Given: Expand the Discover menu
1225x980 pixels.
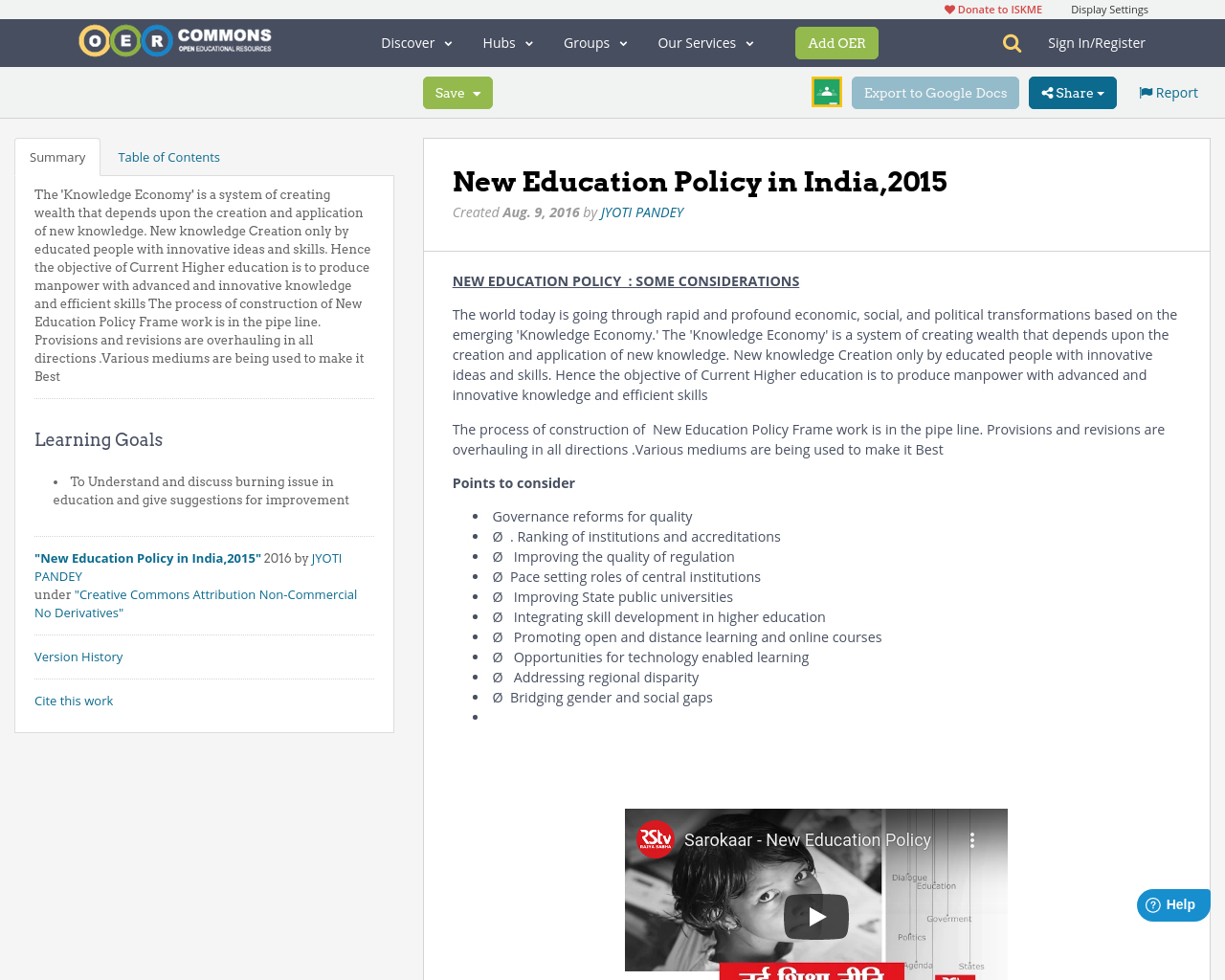Looking at the screenshot, I should point(413,42).
